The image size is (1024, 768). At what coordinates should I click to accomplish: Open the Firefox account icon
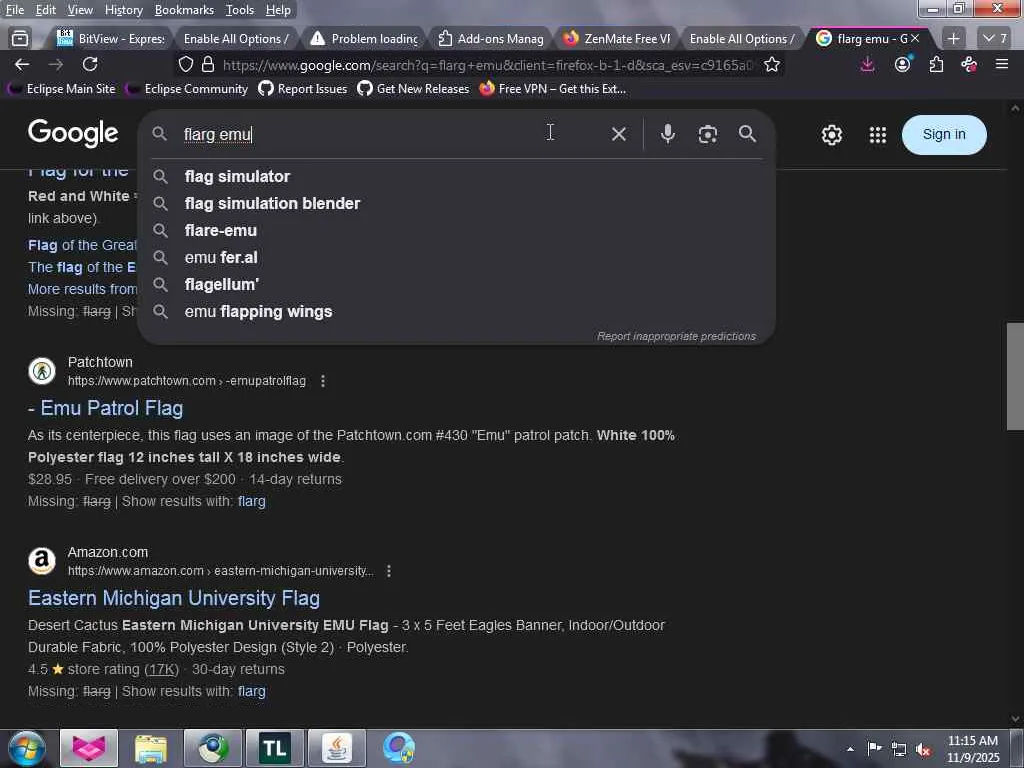pos(903,64)
